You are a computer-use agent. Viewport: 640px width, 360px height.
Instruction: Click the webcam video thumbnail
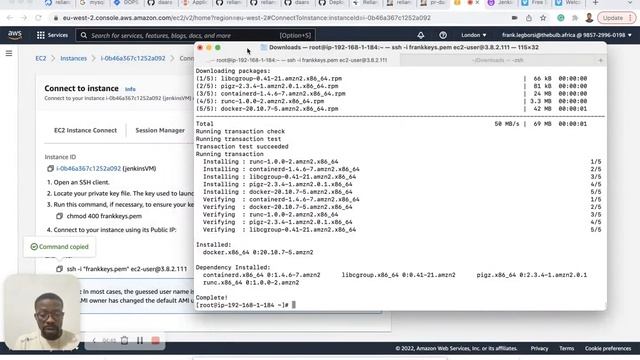[42, 313]
